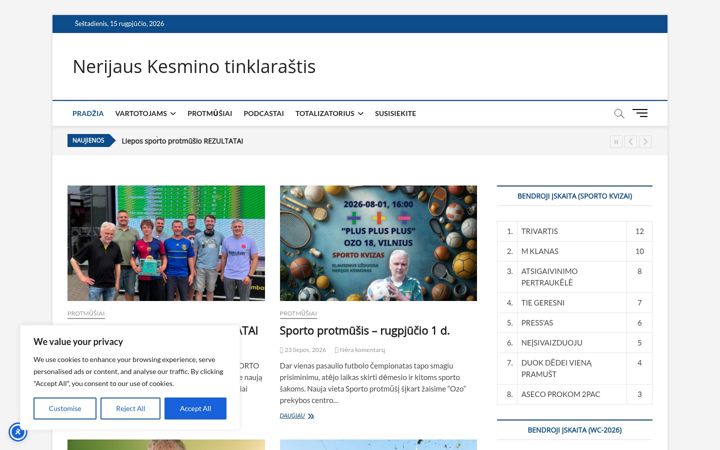
Task: Click Nėra komentarų comments link
Action: (x=360, y=350)
